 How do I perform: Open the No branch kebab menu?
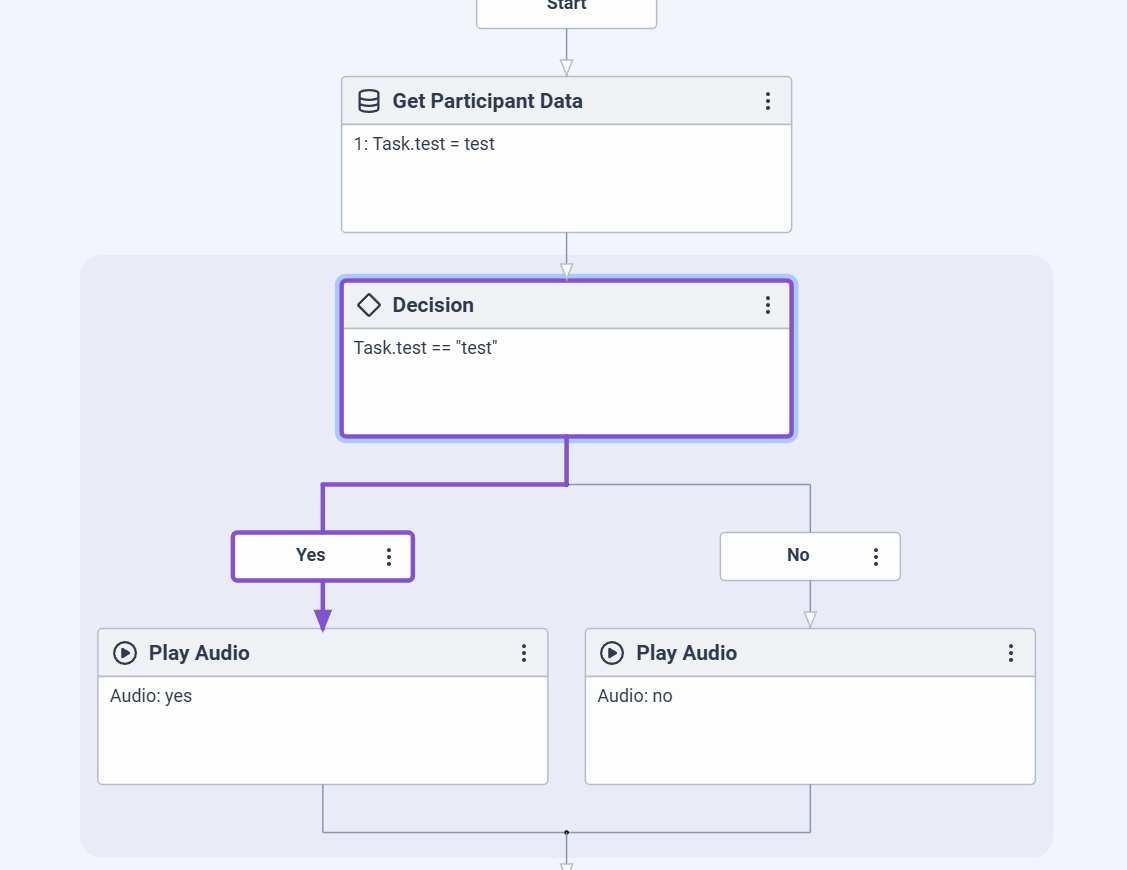875,557
